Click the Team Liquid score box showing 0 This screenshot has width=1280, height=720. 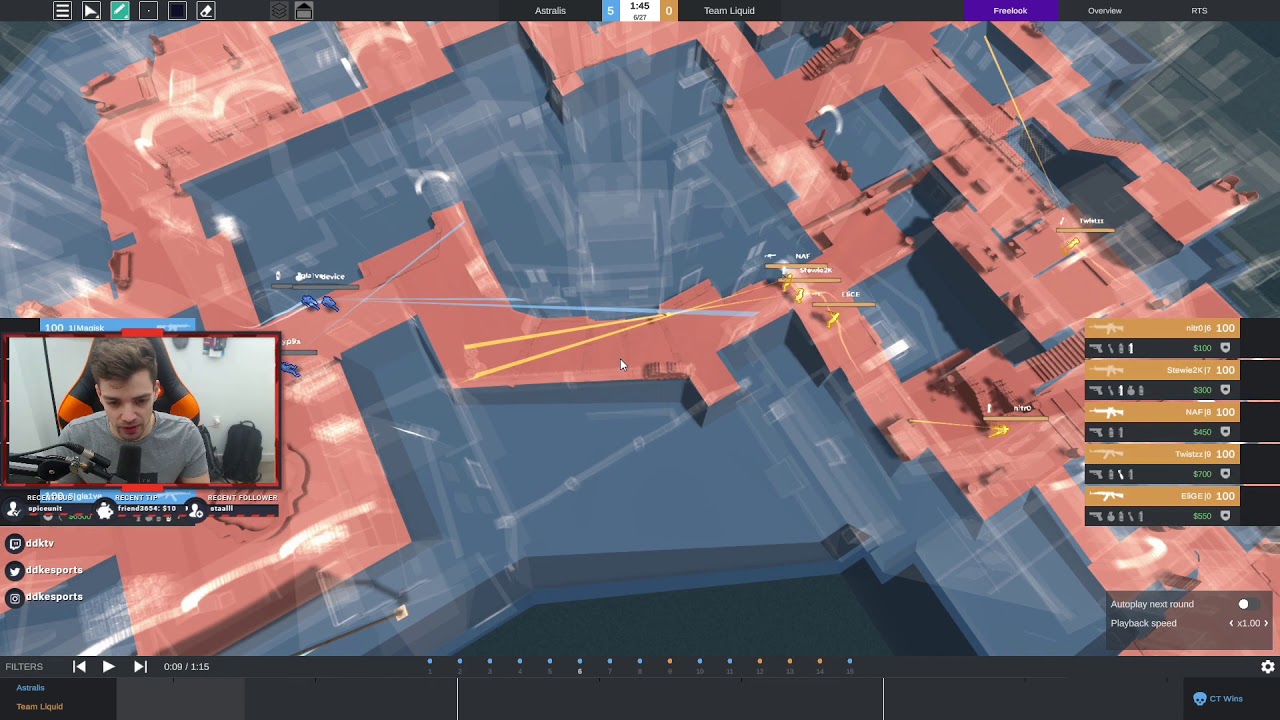click(x=669, y=11)
